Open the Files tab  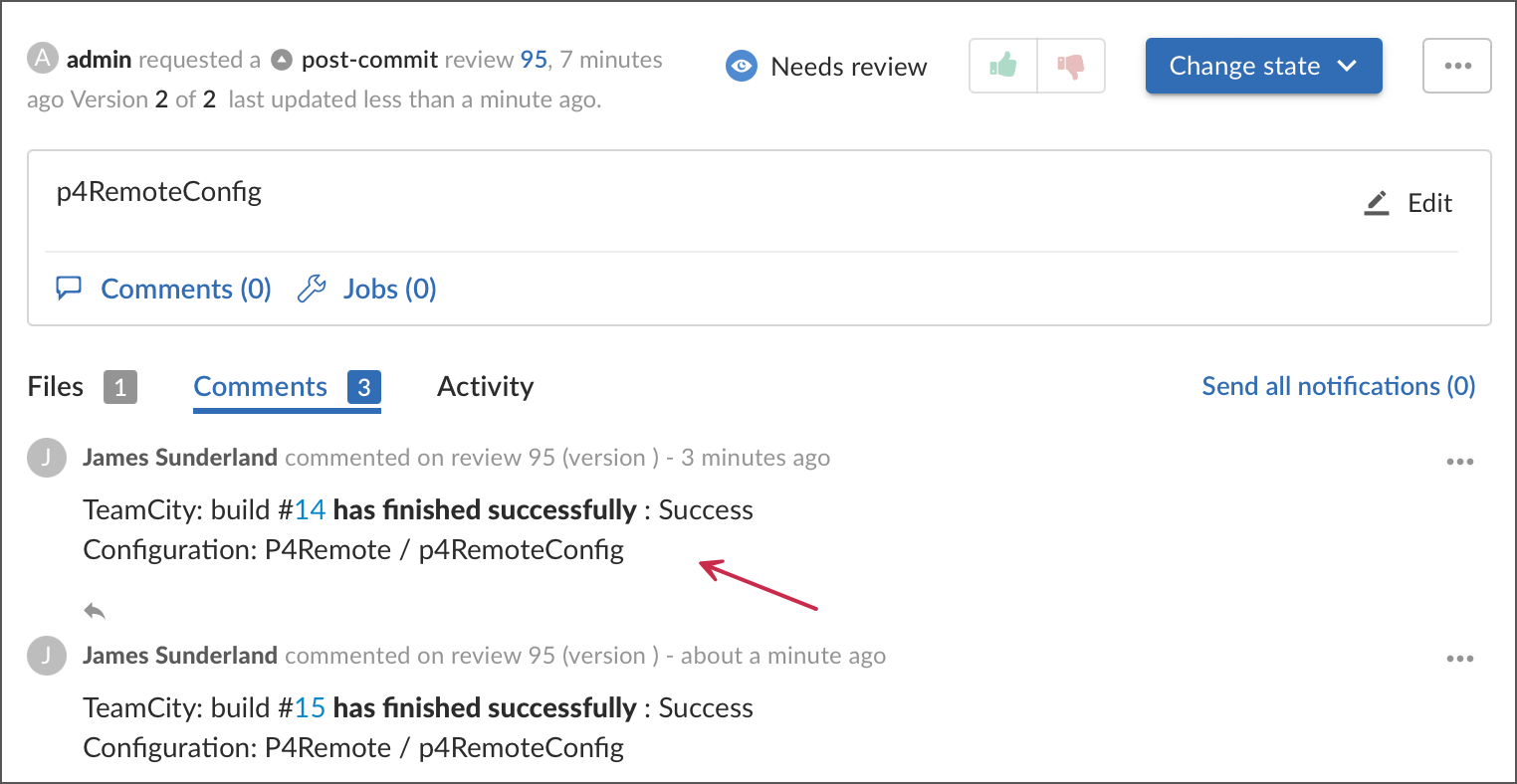tap(55, 386)
